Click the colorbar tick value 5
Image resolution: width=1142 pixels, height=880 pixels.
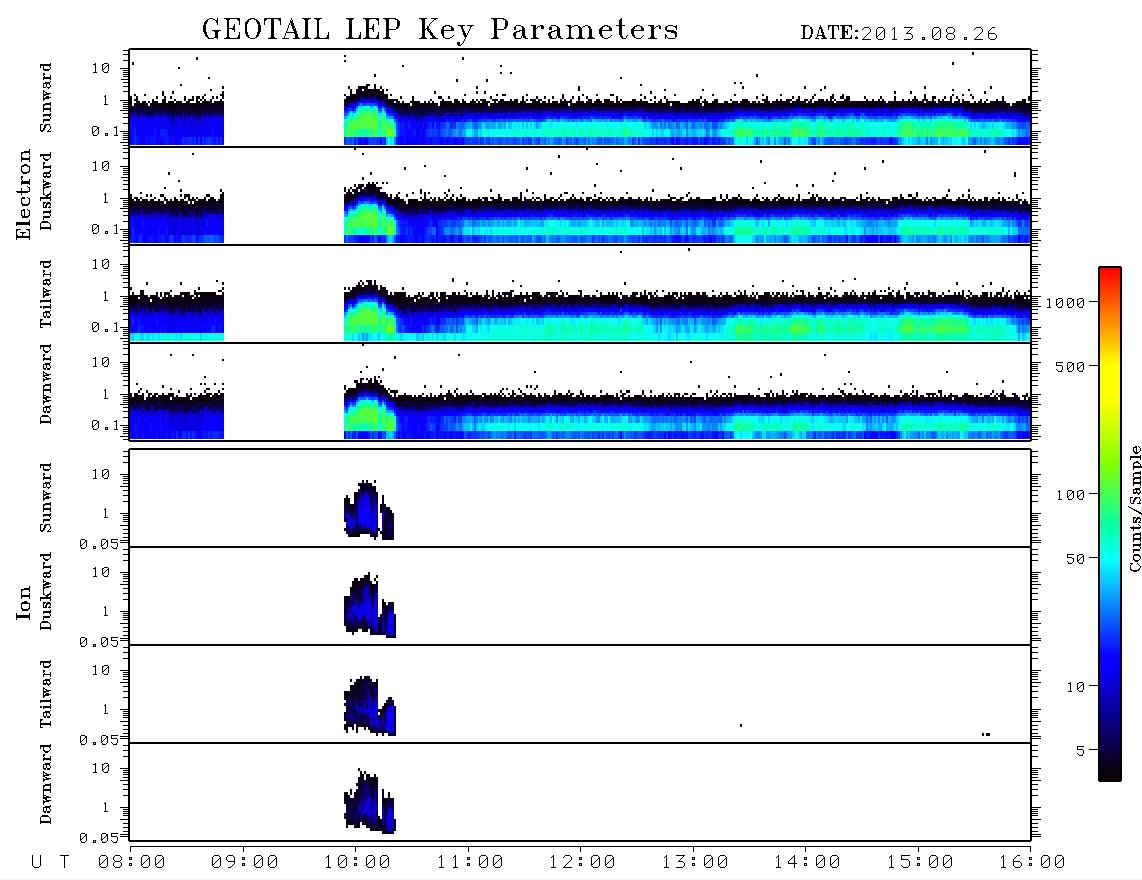pyautogui.click(x=1081, y=751)
